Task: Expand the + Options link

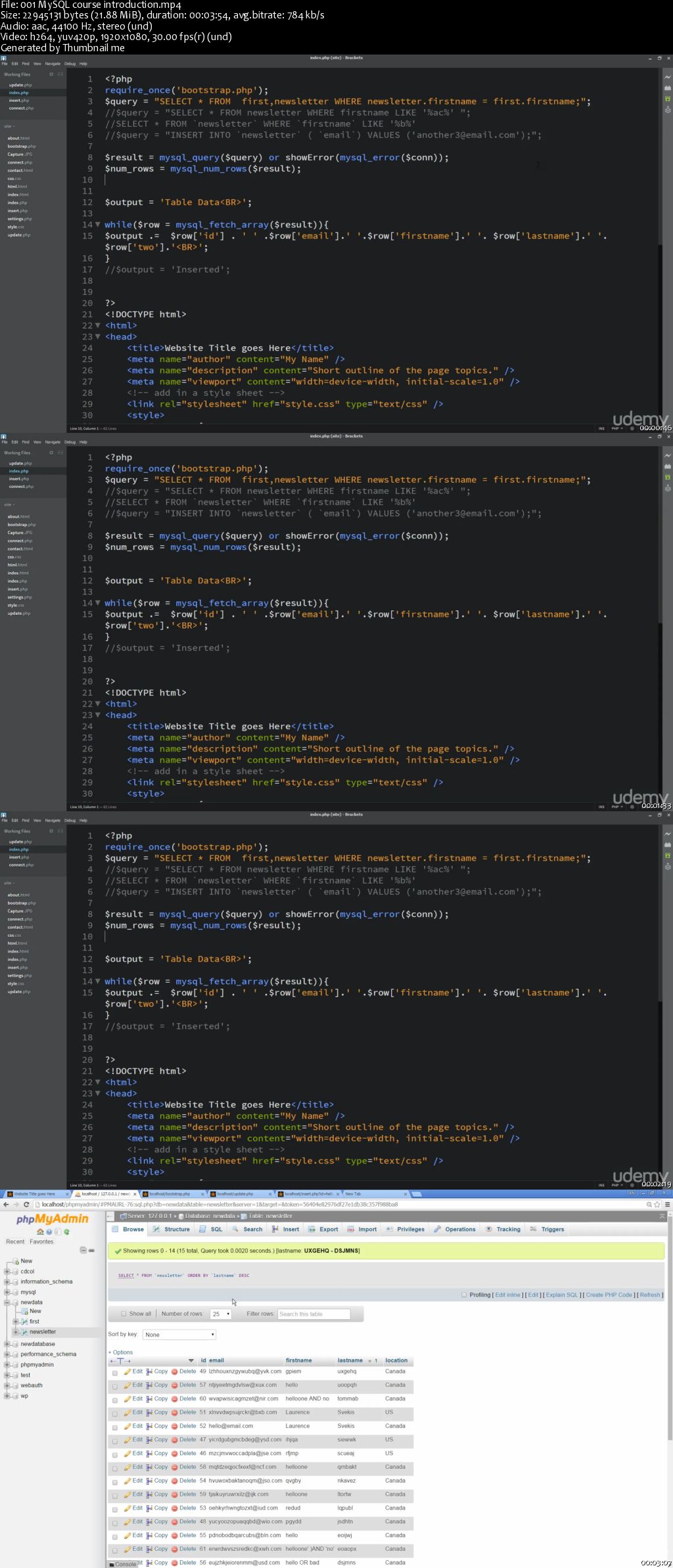Action: click(120, 1352)
